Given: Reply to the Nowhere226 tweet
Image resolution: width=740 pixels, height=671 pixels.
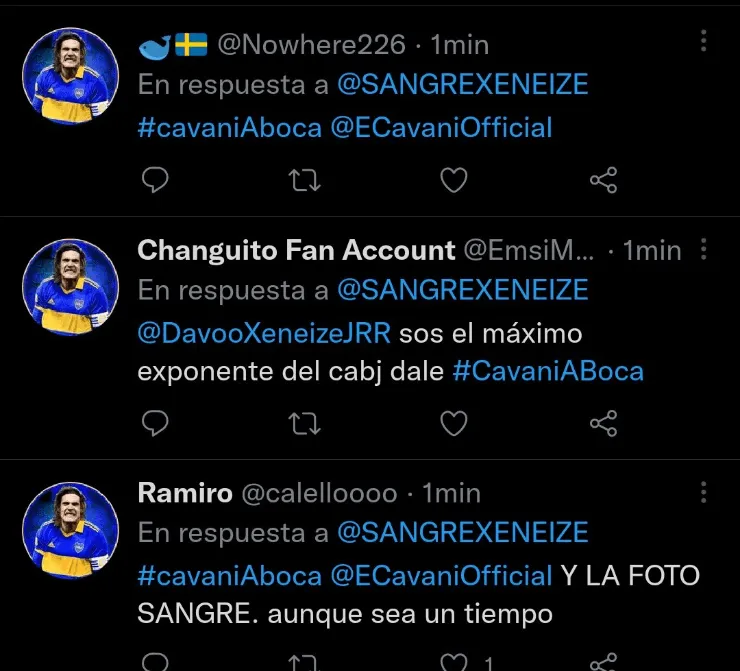Looking at the screenshot, I should point(154,180).
